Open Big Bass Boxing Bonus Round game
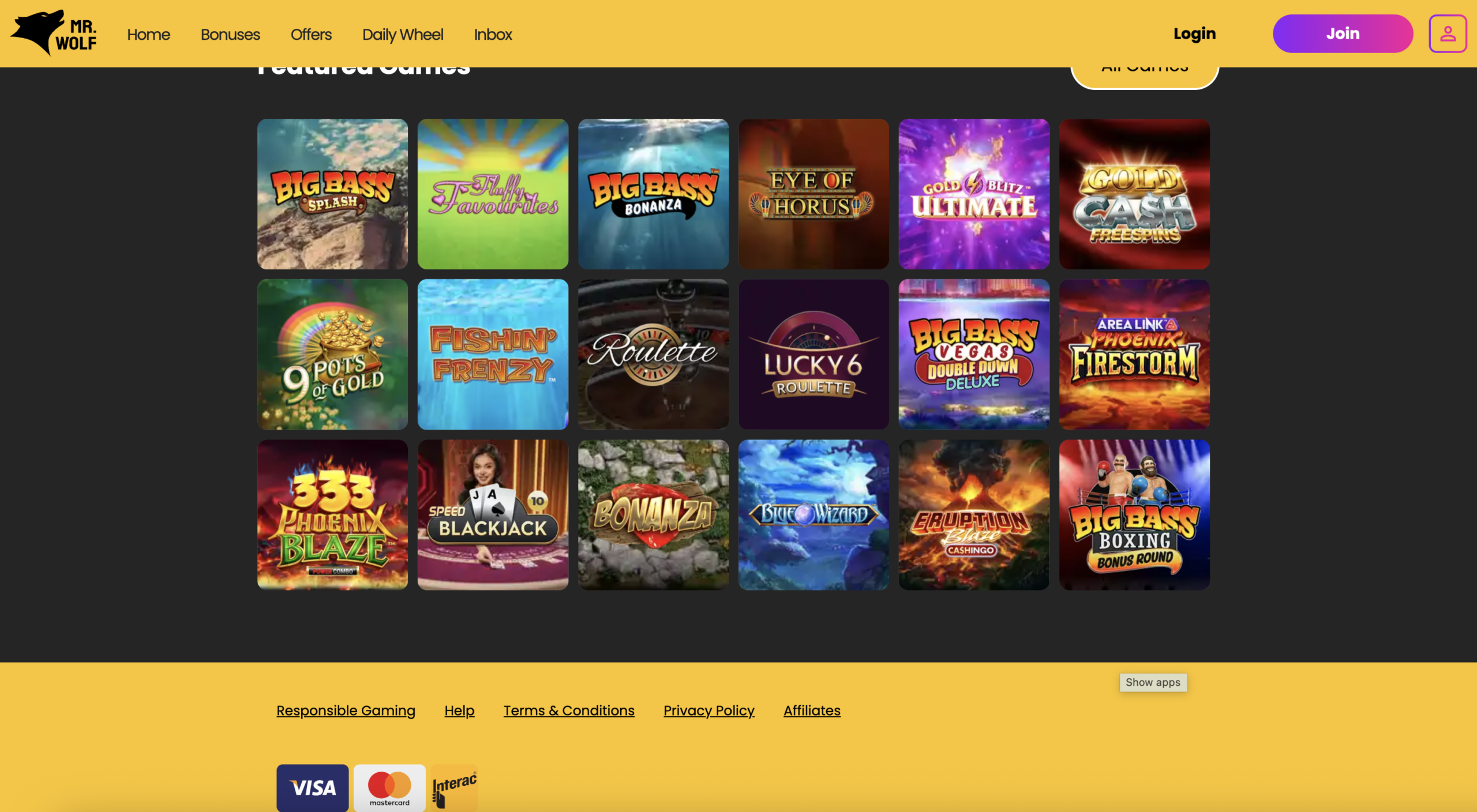This screenshot has width=1477, height=812. (x=1134, y=514)
